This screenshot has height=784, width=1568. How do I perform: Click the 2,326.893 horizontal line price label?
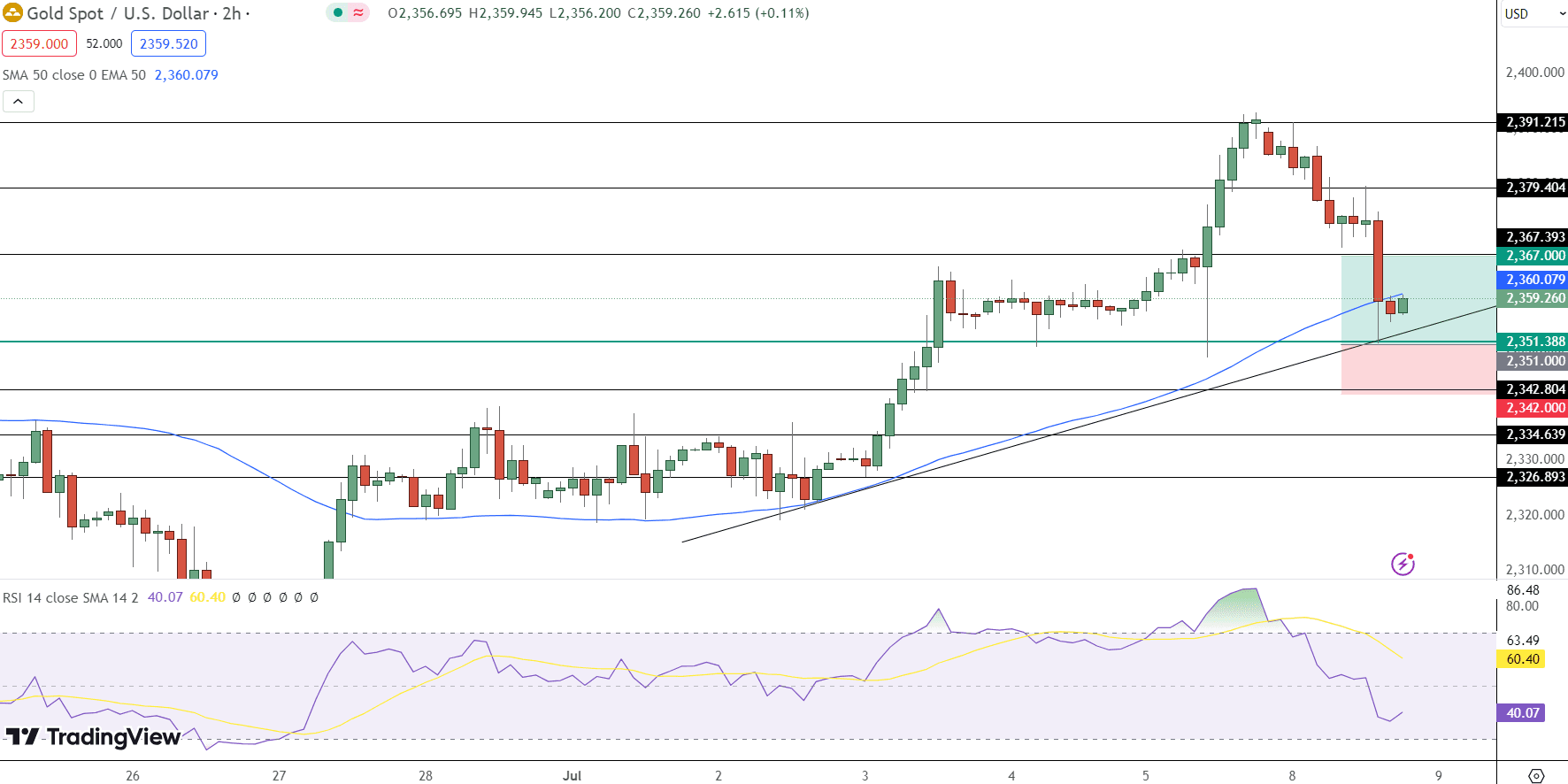(x=1533, y=477)
